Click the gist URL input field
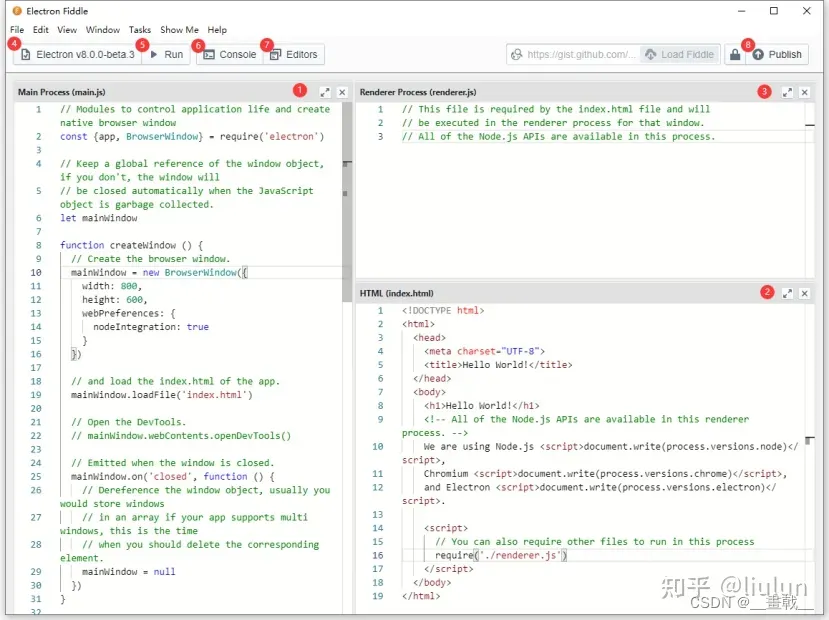829x620 pixels. click(x=582, y=54)
